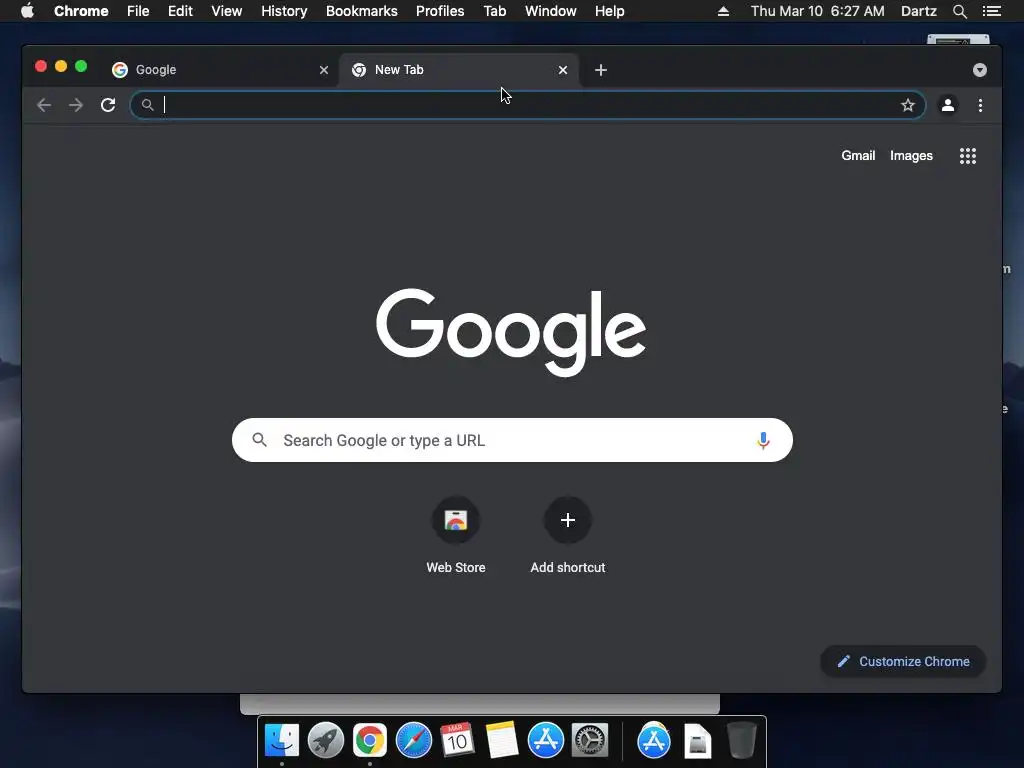Click Chrome icon in the dock
The width and height of the screenshot is (1024, 768).
point(370,740)
